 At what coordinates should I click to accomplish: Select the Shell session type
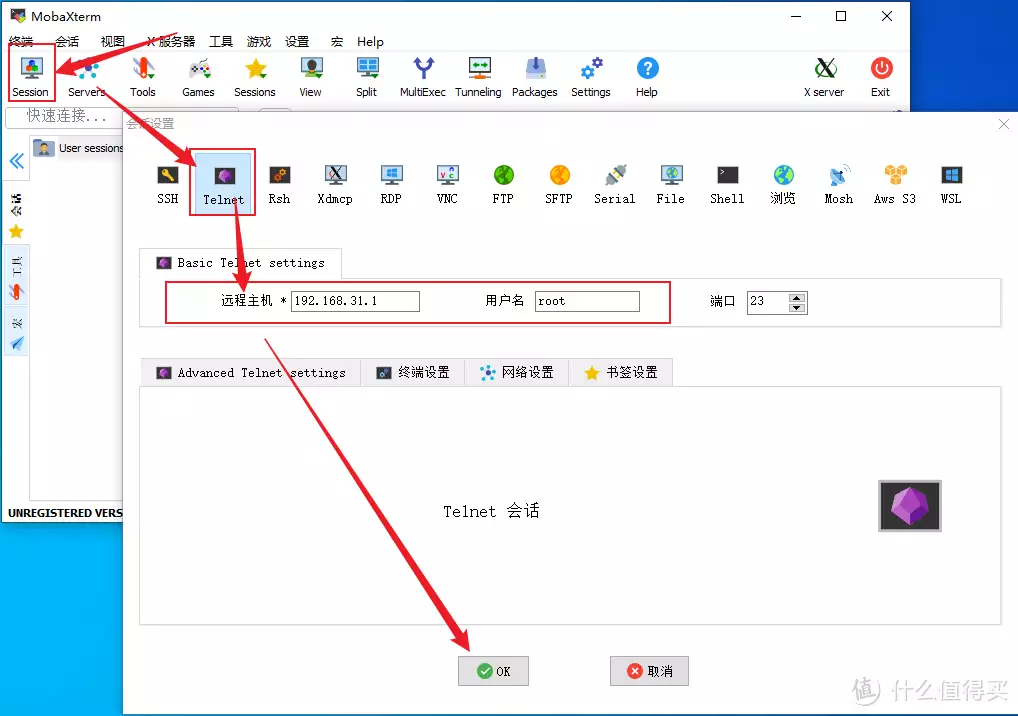click(x=727, y=184)
